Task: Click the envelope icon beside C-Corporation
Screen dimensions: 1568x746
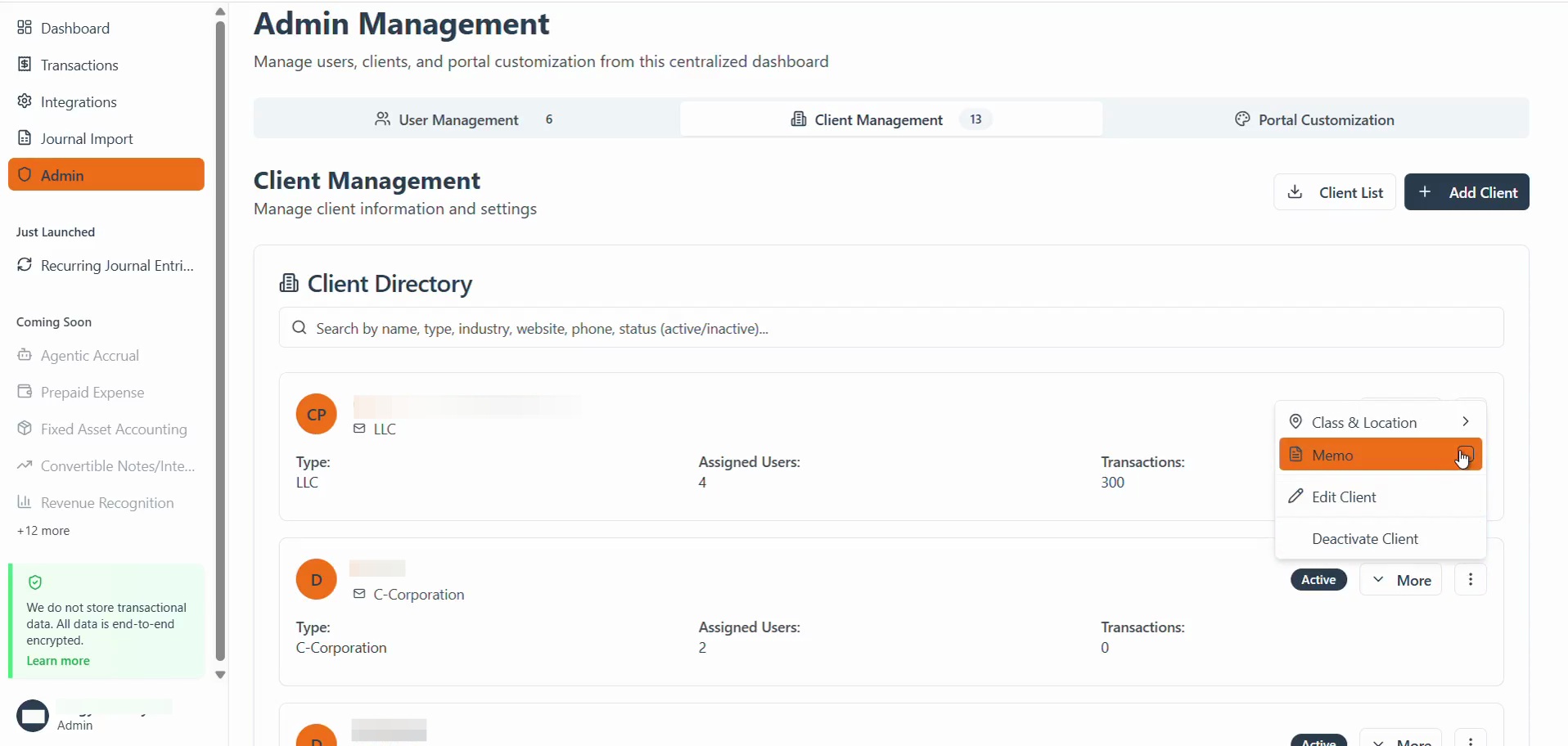Action: (x=359, y=594)
